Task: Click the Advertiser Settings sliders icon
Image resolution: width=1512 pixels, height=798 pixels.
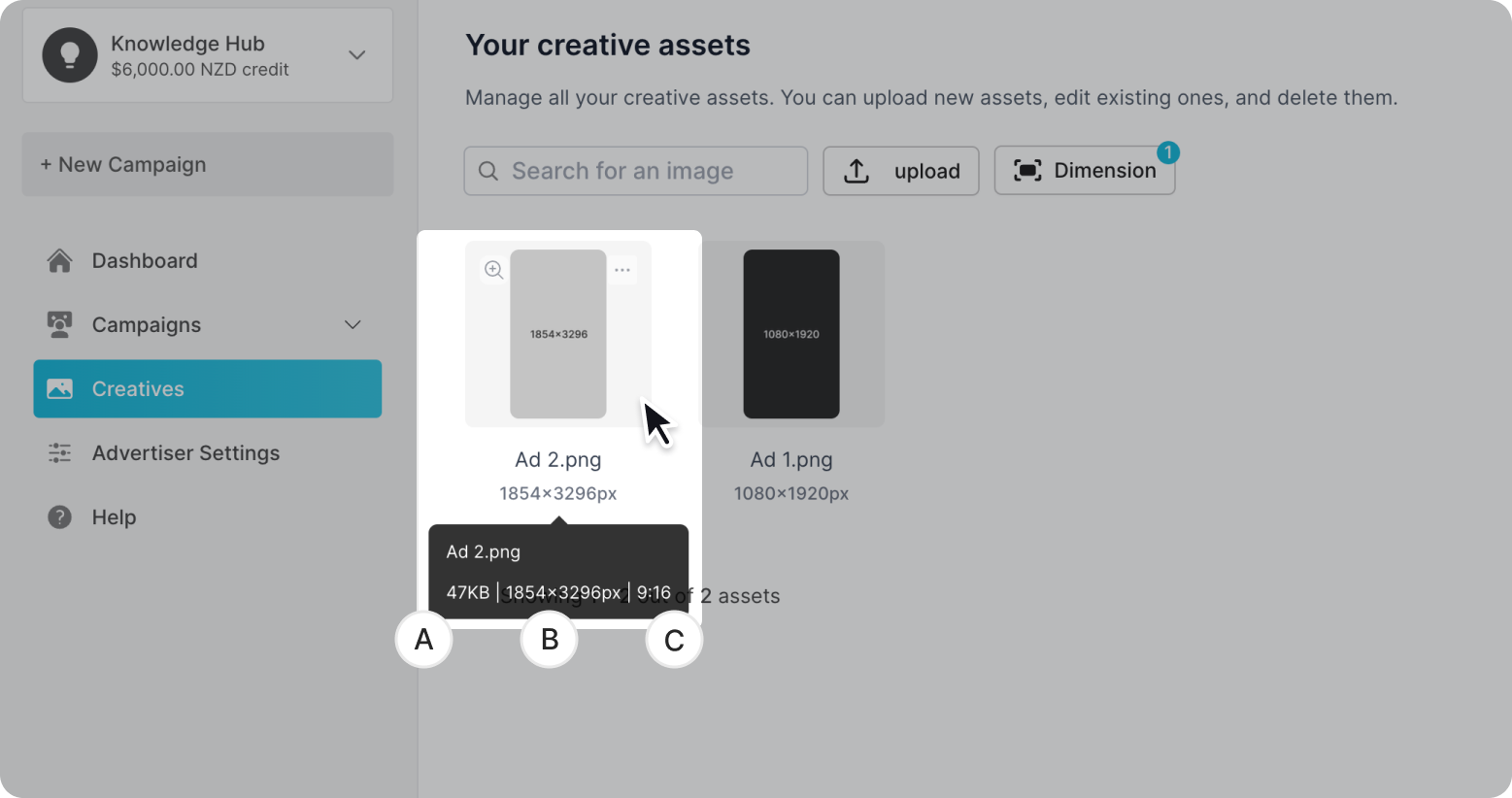Action: (60, 452)
